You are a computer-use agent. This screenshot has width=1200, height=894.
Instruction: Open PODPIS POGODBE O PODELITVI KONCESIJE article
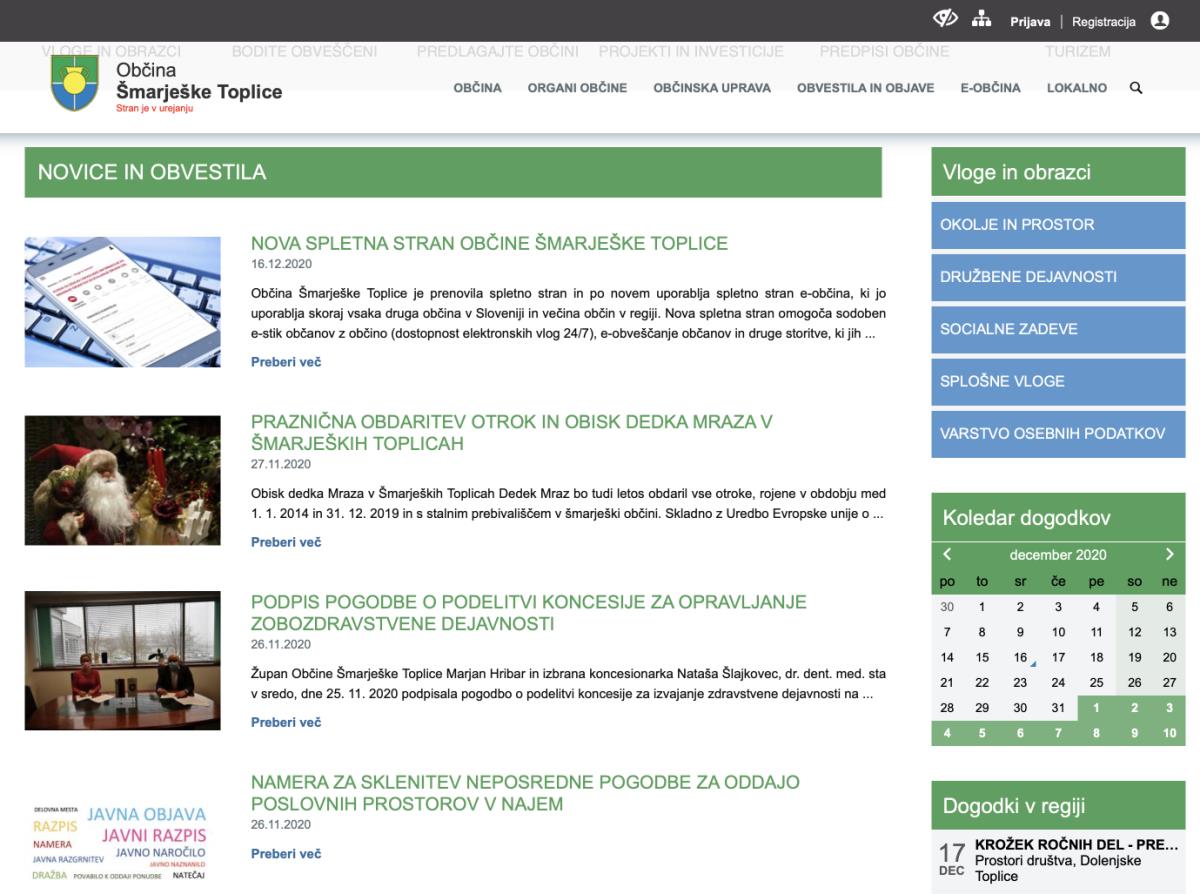(529, 613)
